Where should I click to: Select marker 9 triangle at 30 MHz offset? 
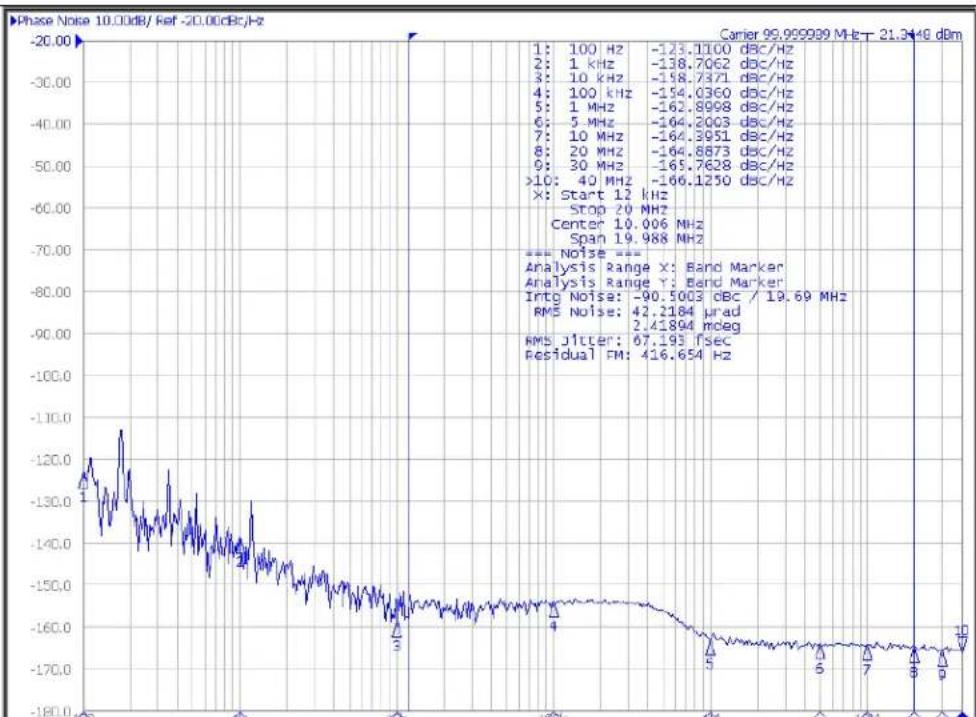(942, 657)
